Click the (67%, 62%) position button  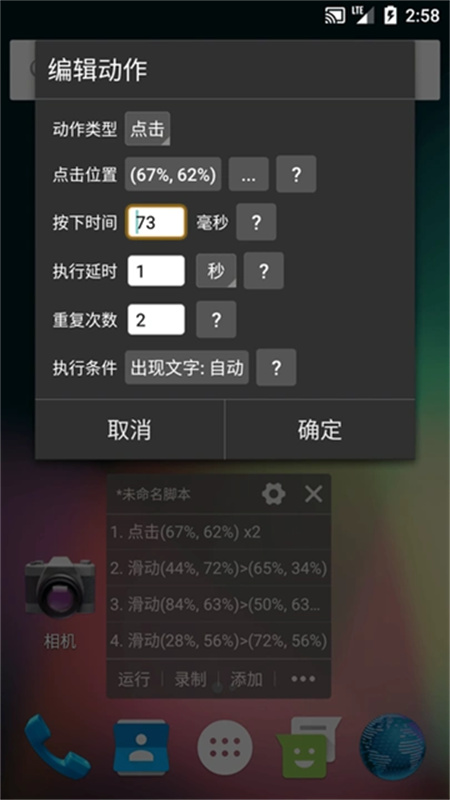tap(173, 174)
